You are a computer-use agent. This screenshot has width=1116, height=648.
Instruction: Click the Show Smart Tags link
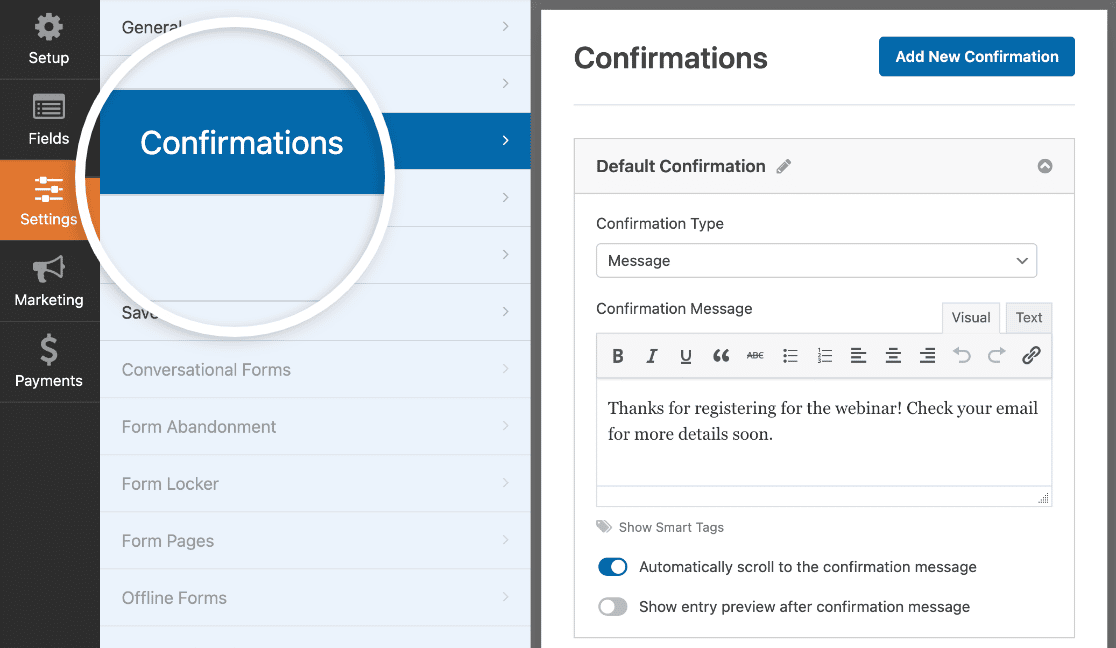671,527
